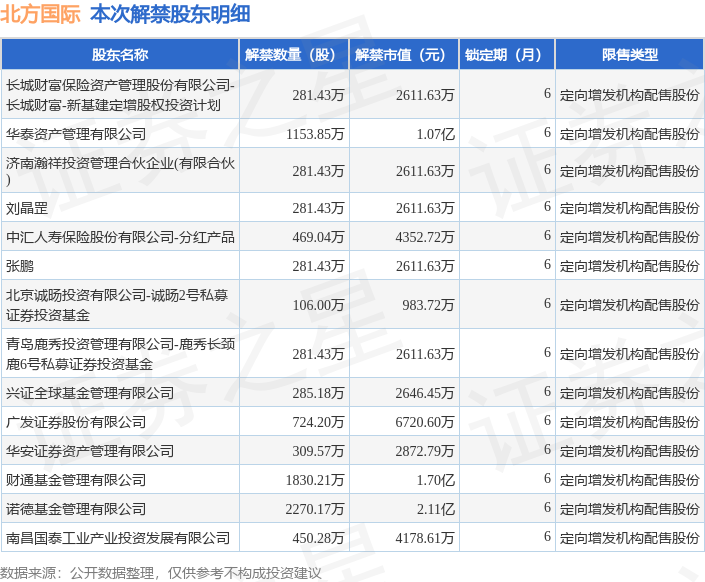Click the 285.18万 quantity value
Viewport: 705px width, 582px height.
[x=318, y=393]
